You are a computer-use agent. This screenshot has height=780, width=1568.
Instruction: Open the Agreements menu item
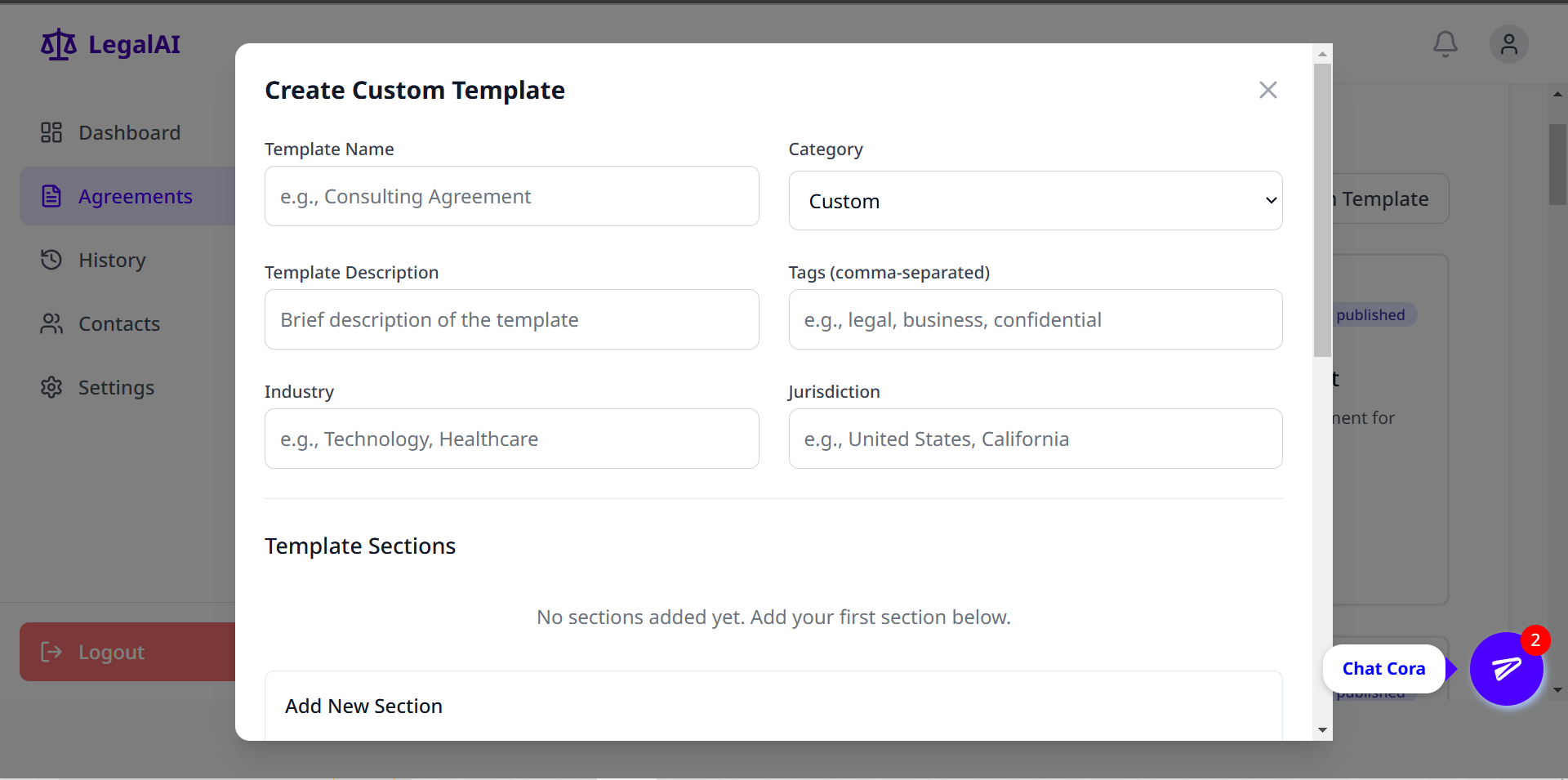tap(135, 197)
